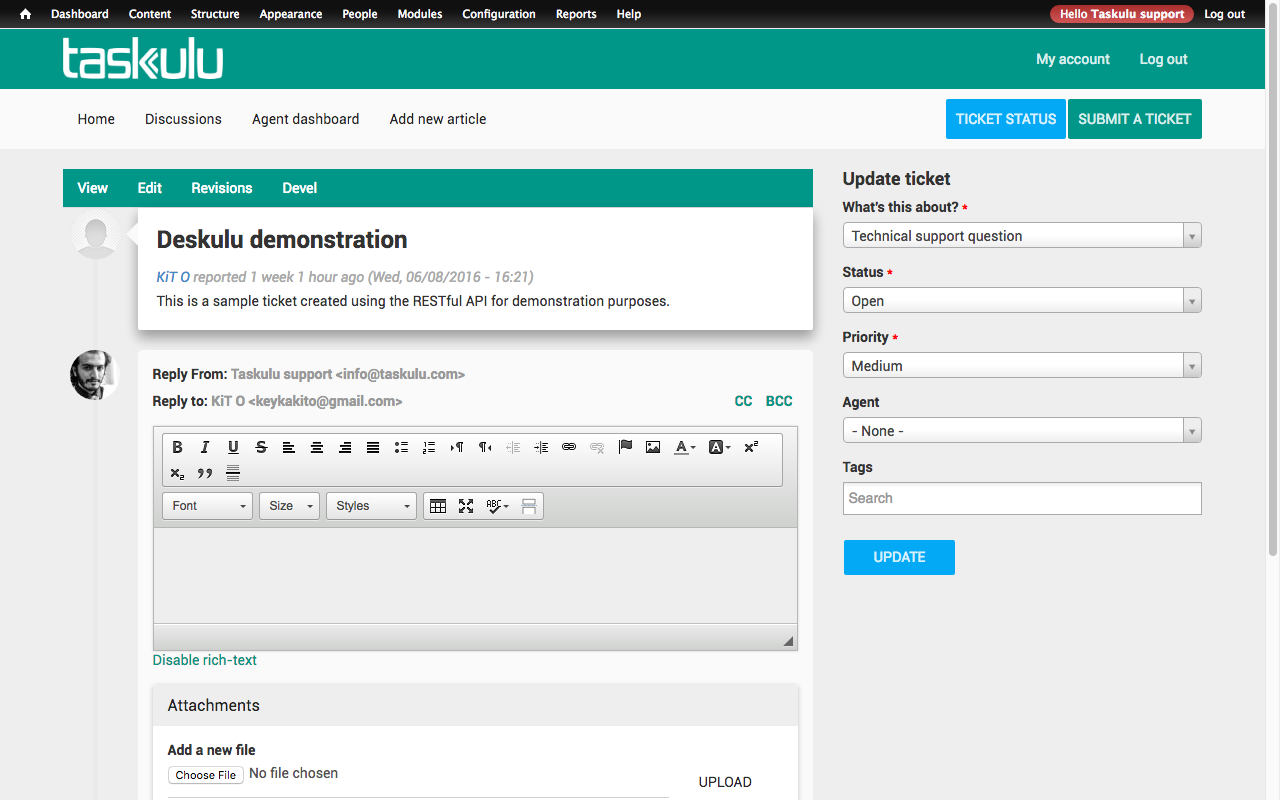Apply underline formatting
Image resolution: width=1280 pixels, height=800 pixels.
[x=233, y=447]
